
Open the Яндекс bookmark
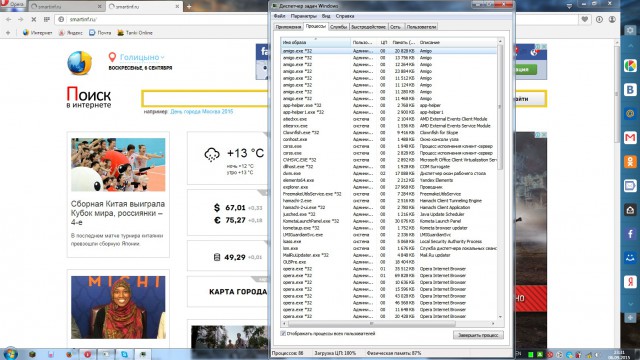coord(70,33)
